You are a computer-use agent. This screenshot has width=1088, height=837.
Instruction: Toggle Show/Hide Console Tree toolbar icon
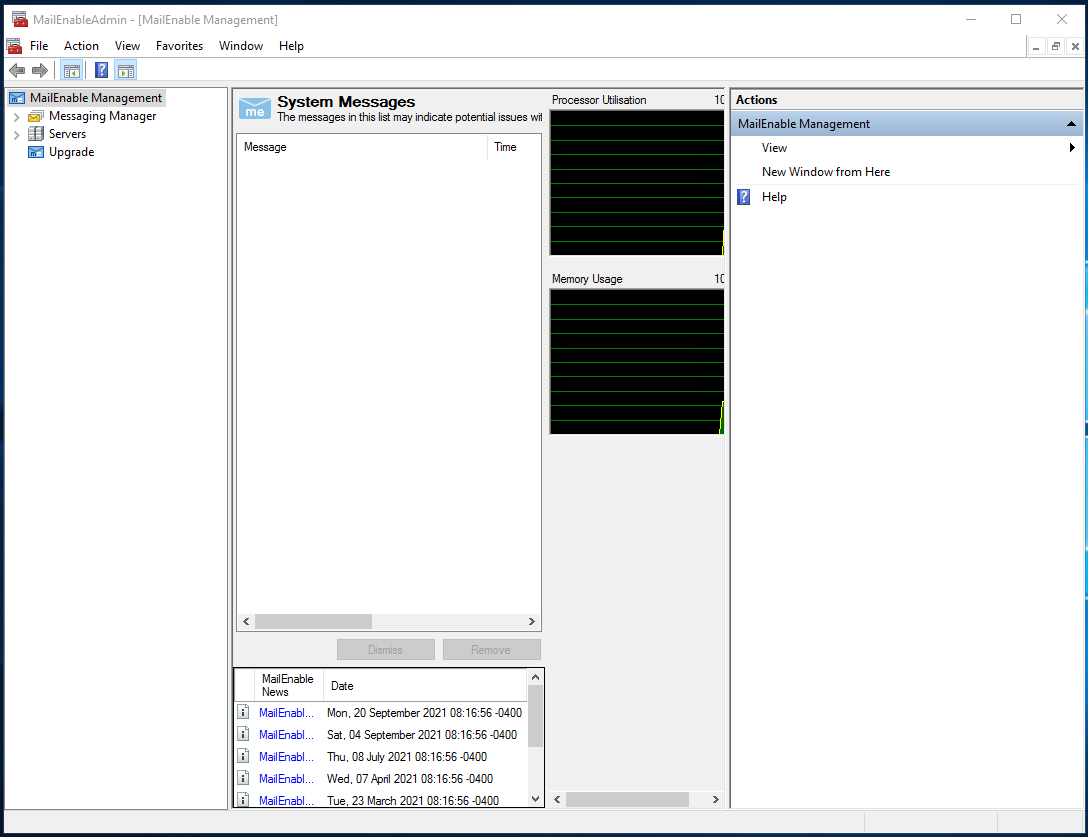click(71, 70)
